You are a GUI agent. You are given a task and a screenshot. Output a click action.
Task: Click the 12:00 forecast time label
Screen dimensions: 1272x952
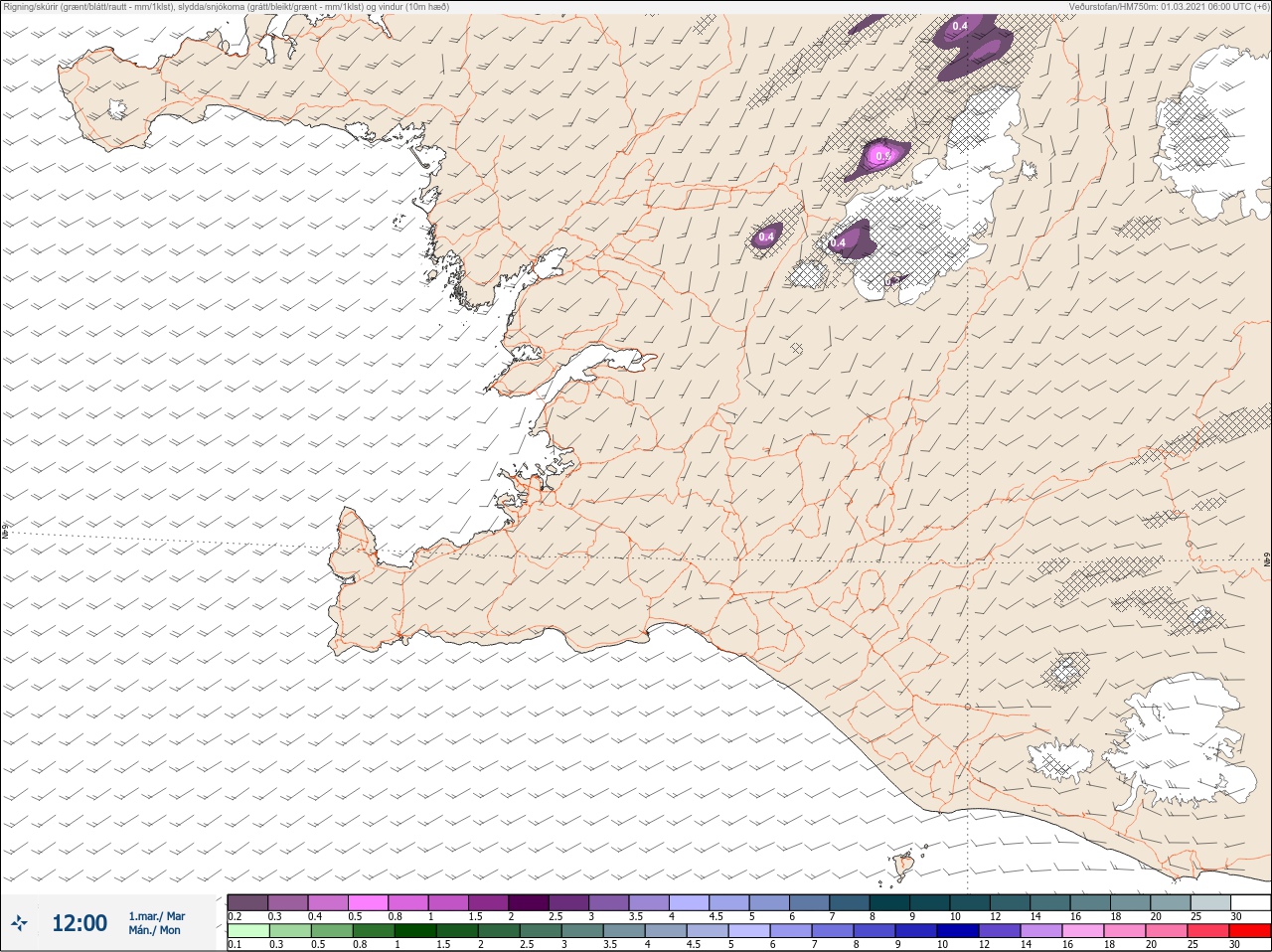point(79,923)
